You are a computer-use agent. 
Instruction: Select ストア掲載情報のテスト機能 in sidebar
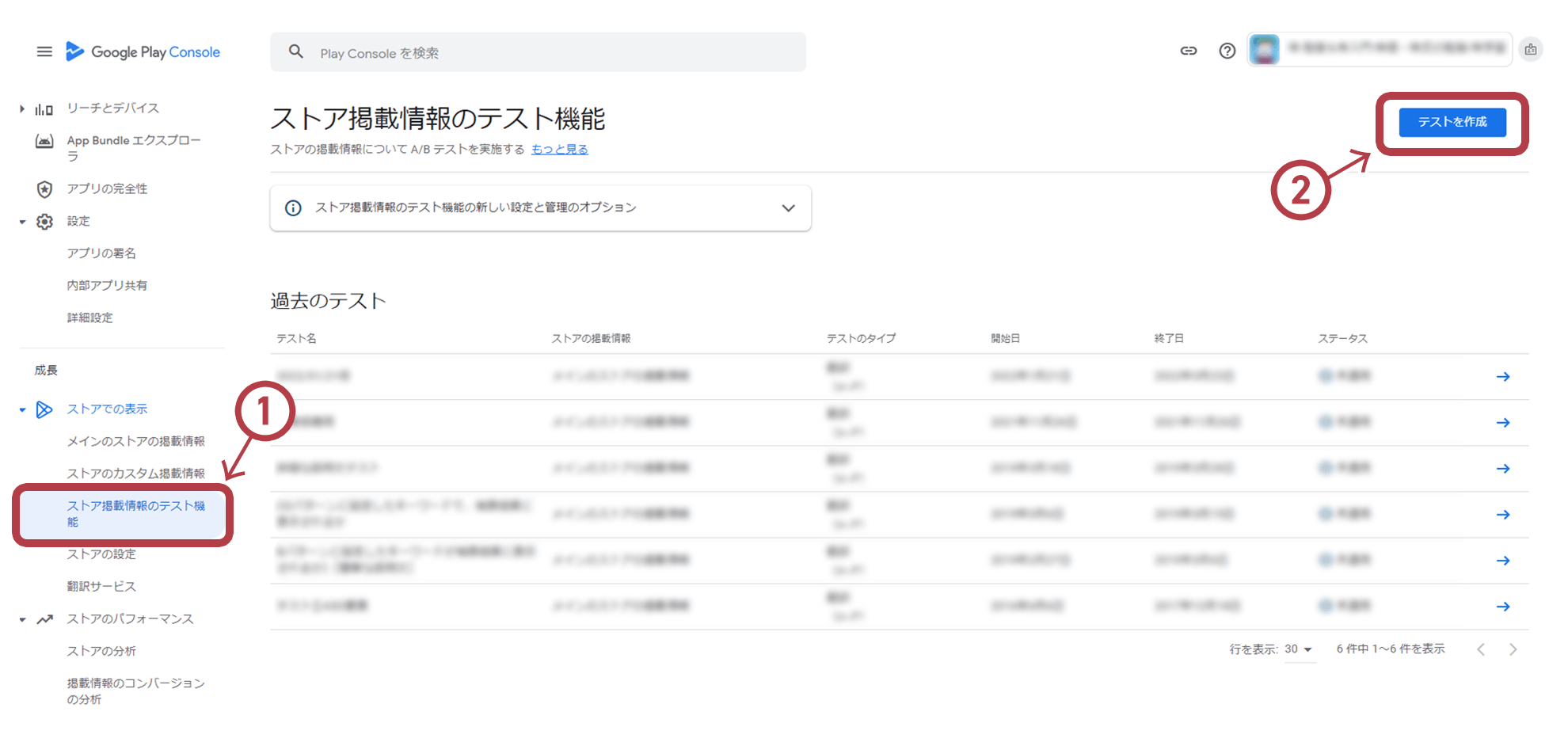135,513
